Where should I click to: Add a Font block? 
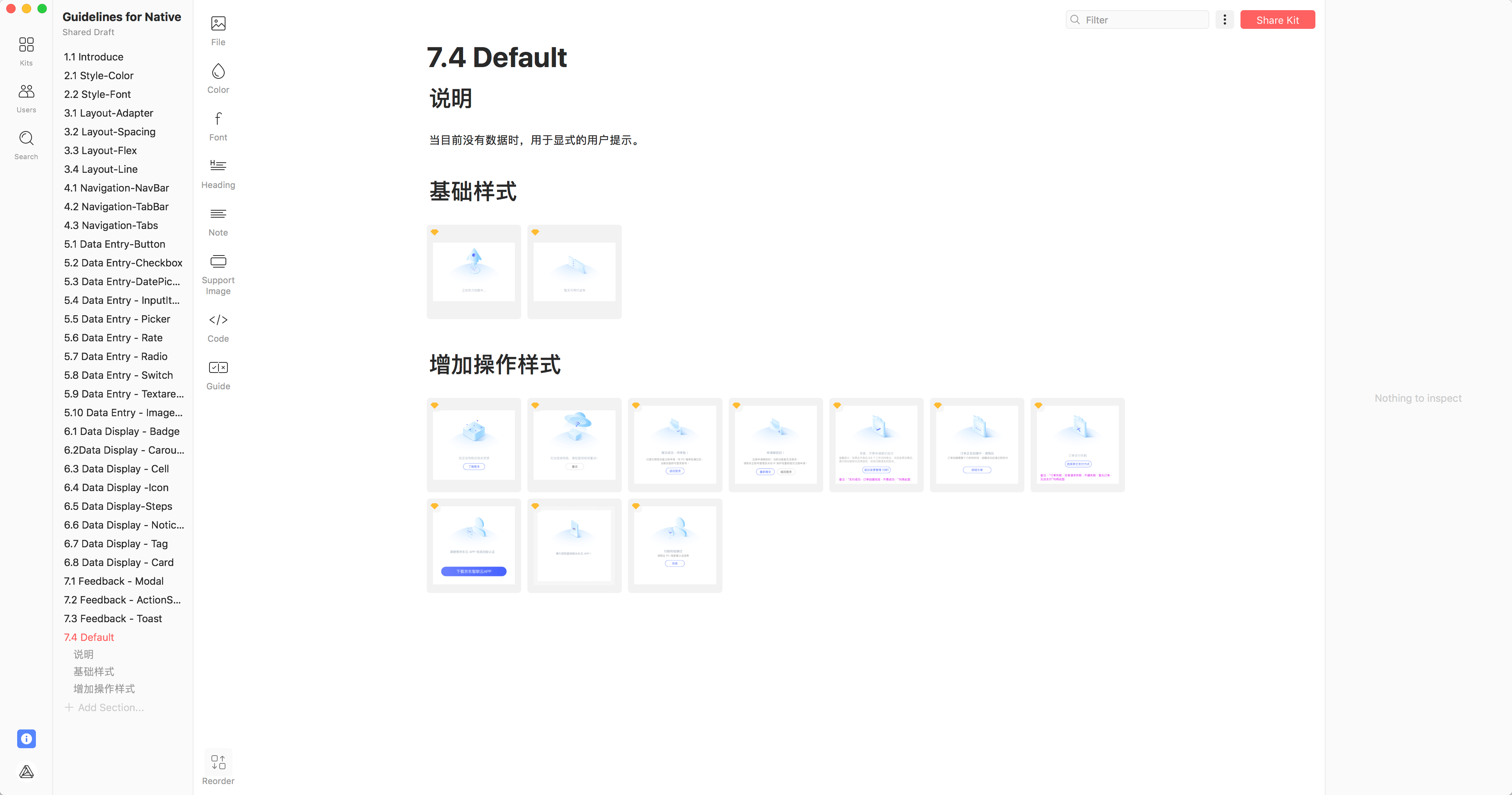[218, 126]
